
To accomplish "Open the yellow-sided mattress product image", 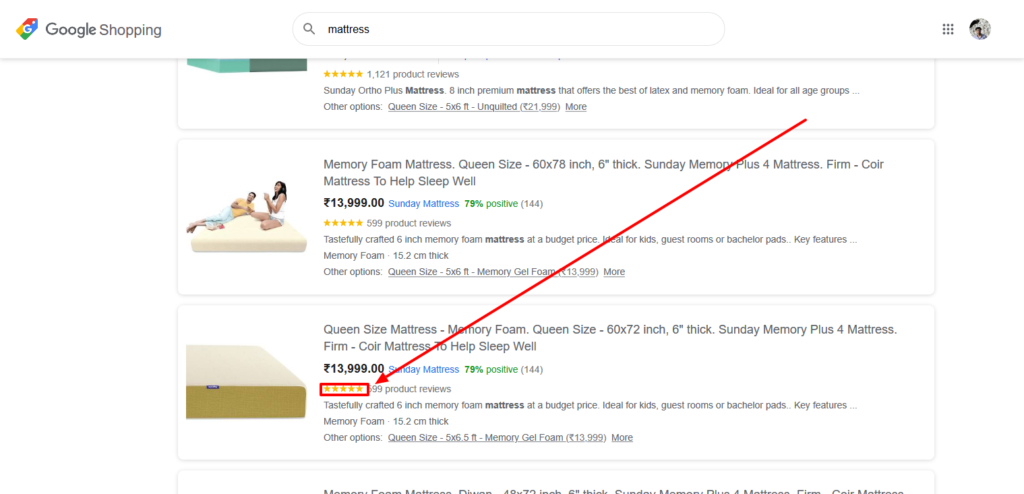I will (x=246, y=382).
